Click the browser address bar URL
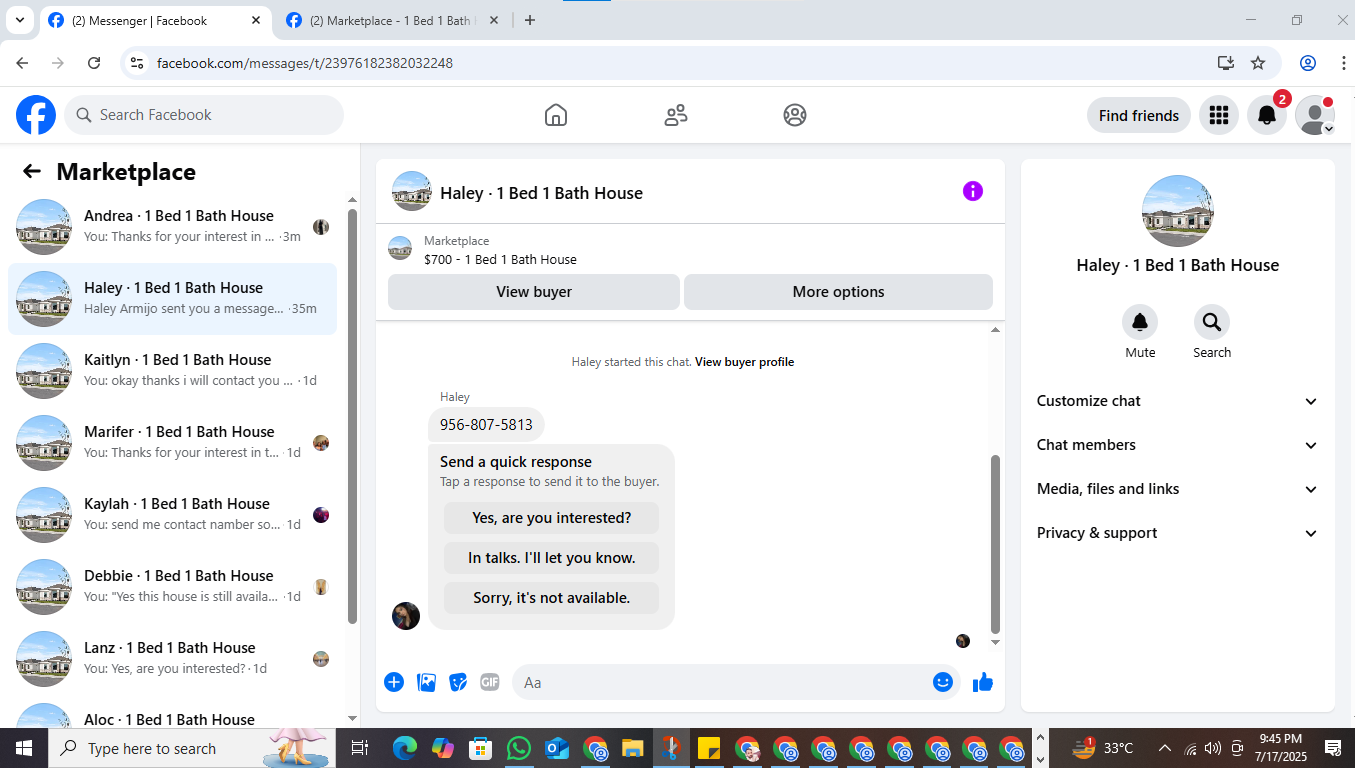1355x768 pixels. click(x=305, y=63)
